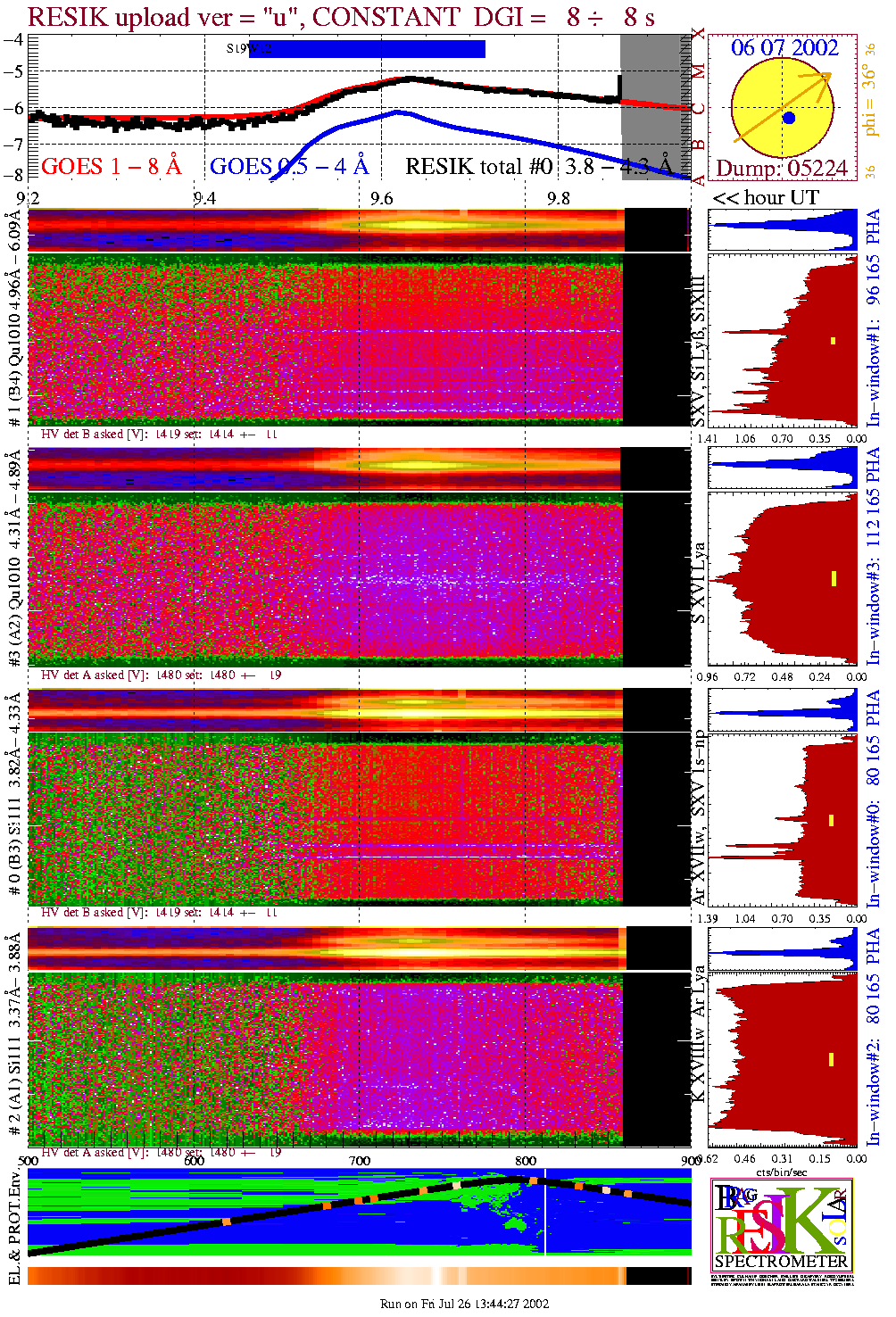Click the yellow marker in In-window#2 spectrum
896x1317 pixels.
(x=831, y=1059)
